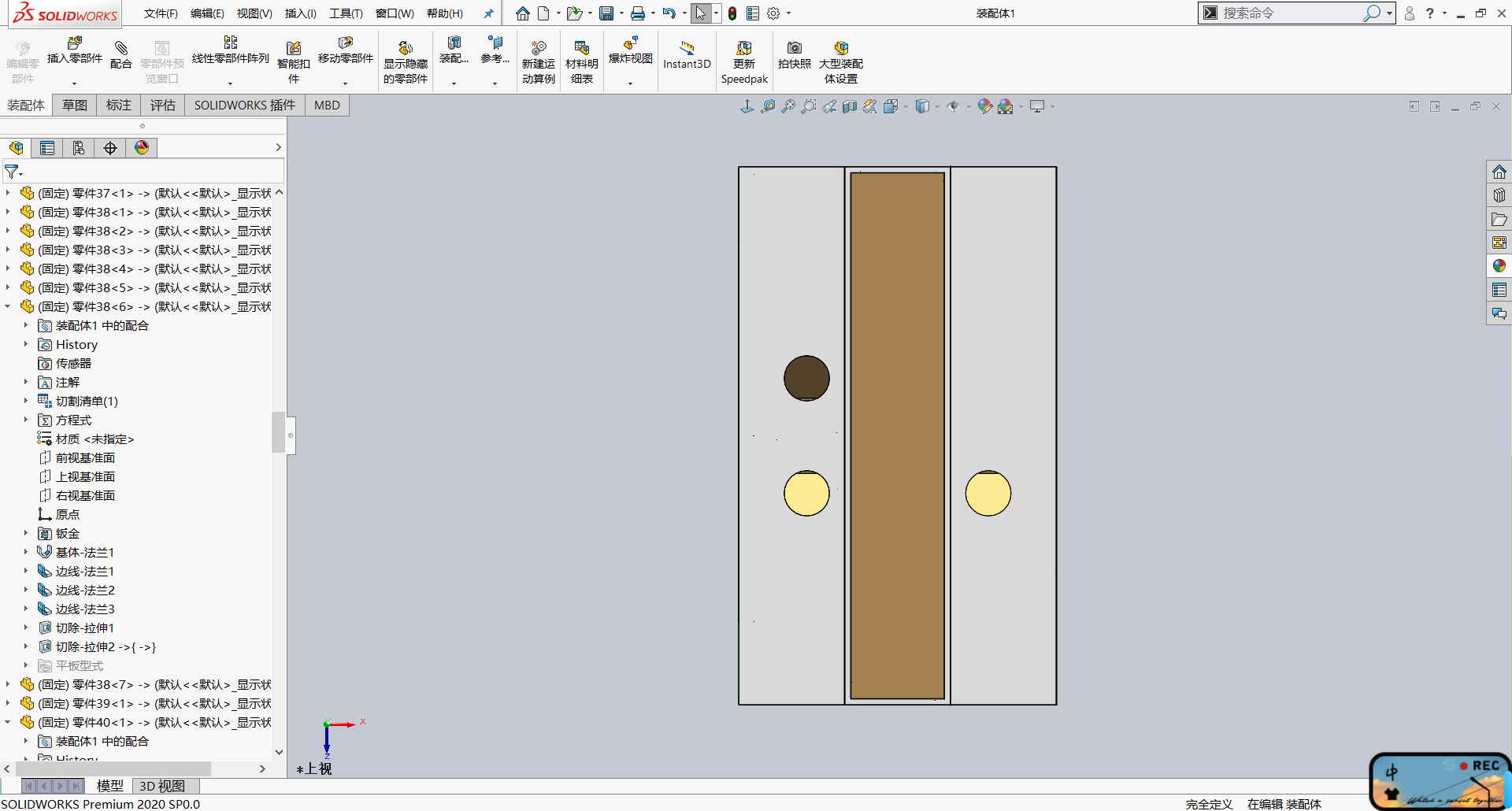Click the Edit Appearance color ball icon
This screenshot has height=811, width=1512.
[984, 106]
